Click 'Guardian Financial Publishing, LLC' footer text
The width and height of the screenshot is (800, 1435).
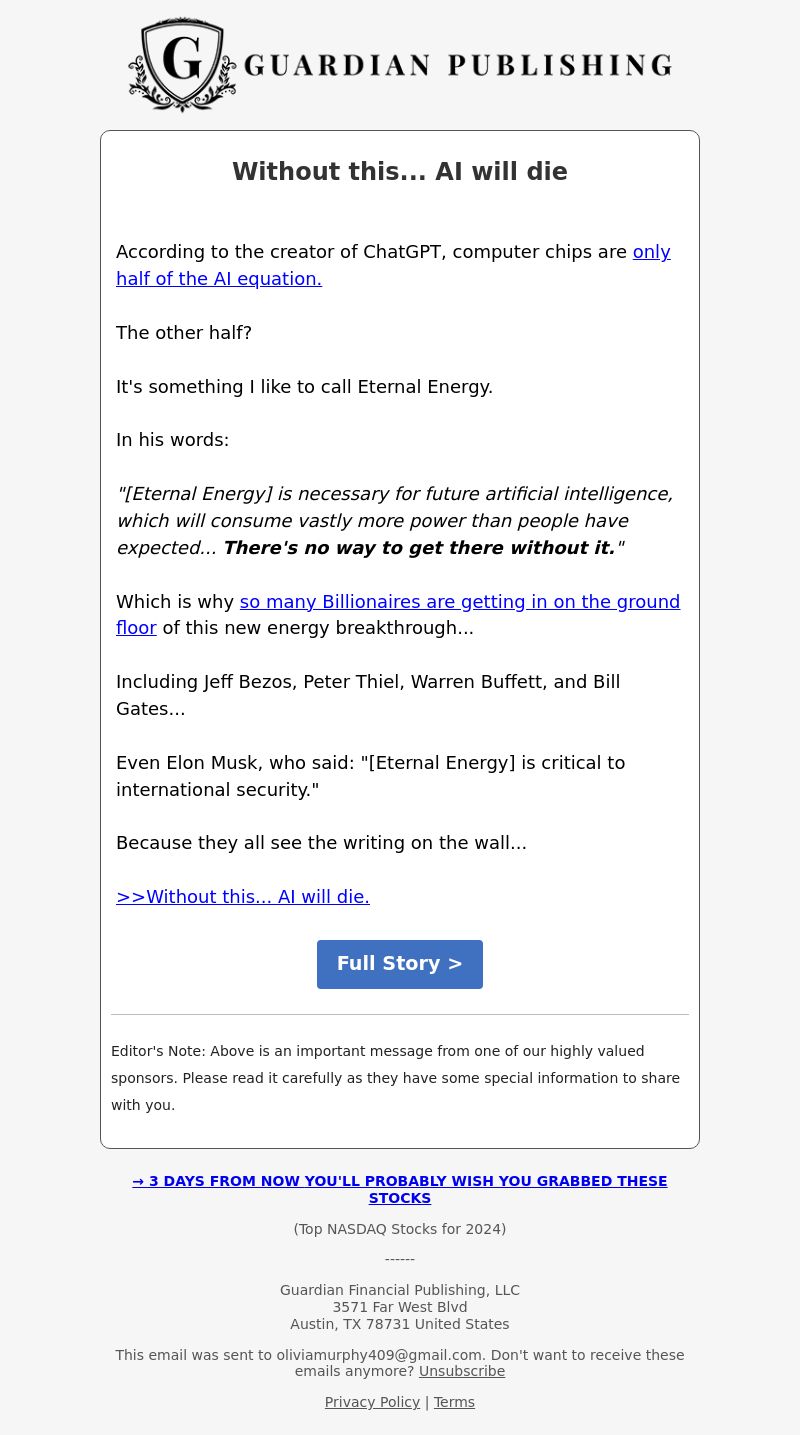[x=400, y=1290]
